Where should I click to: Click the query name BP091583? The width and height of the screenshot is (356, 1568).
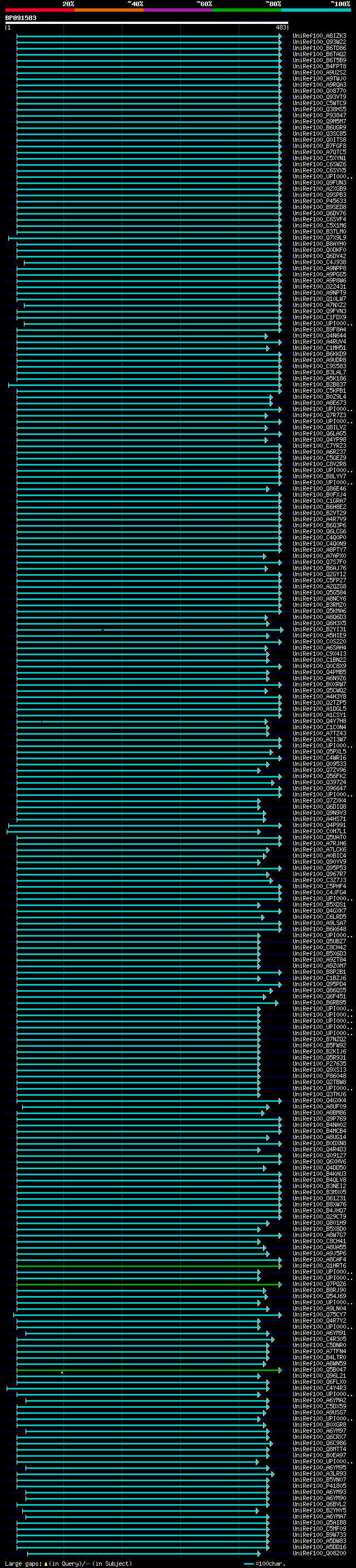tap(21, 18)
